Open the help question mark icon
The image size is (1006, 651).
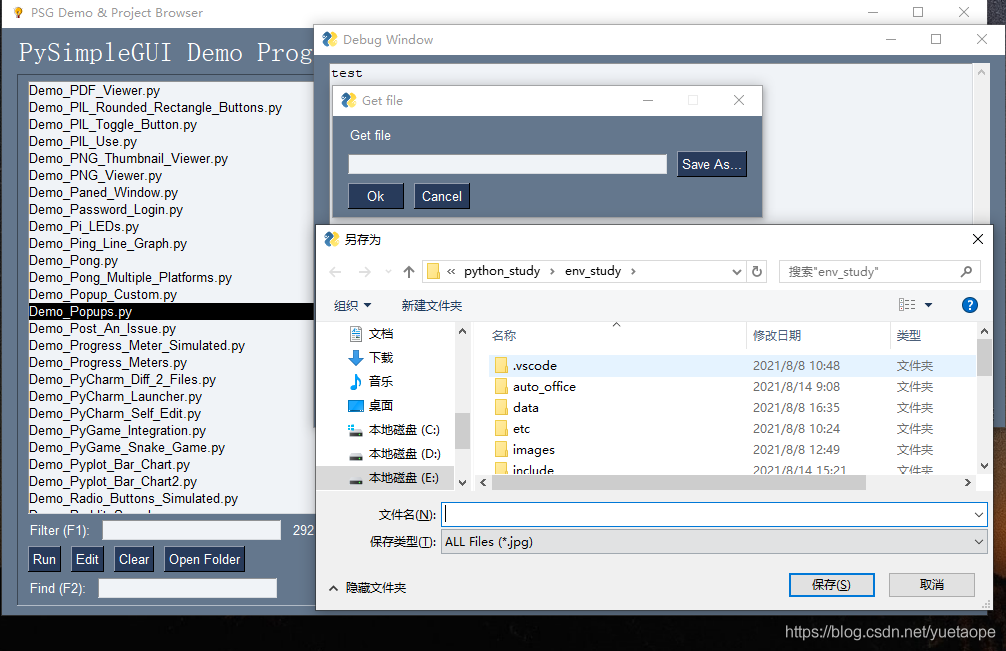969,305
